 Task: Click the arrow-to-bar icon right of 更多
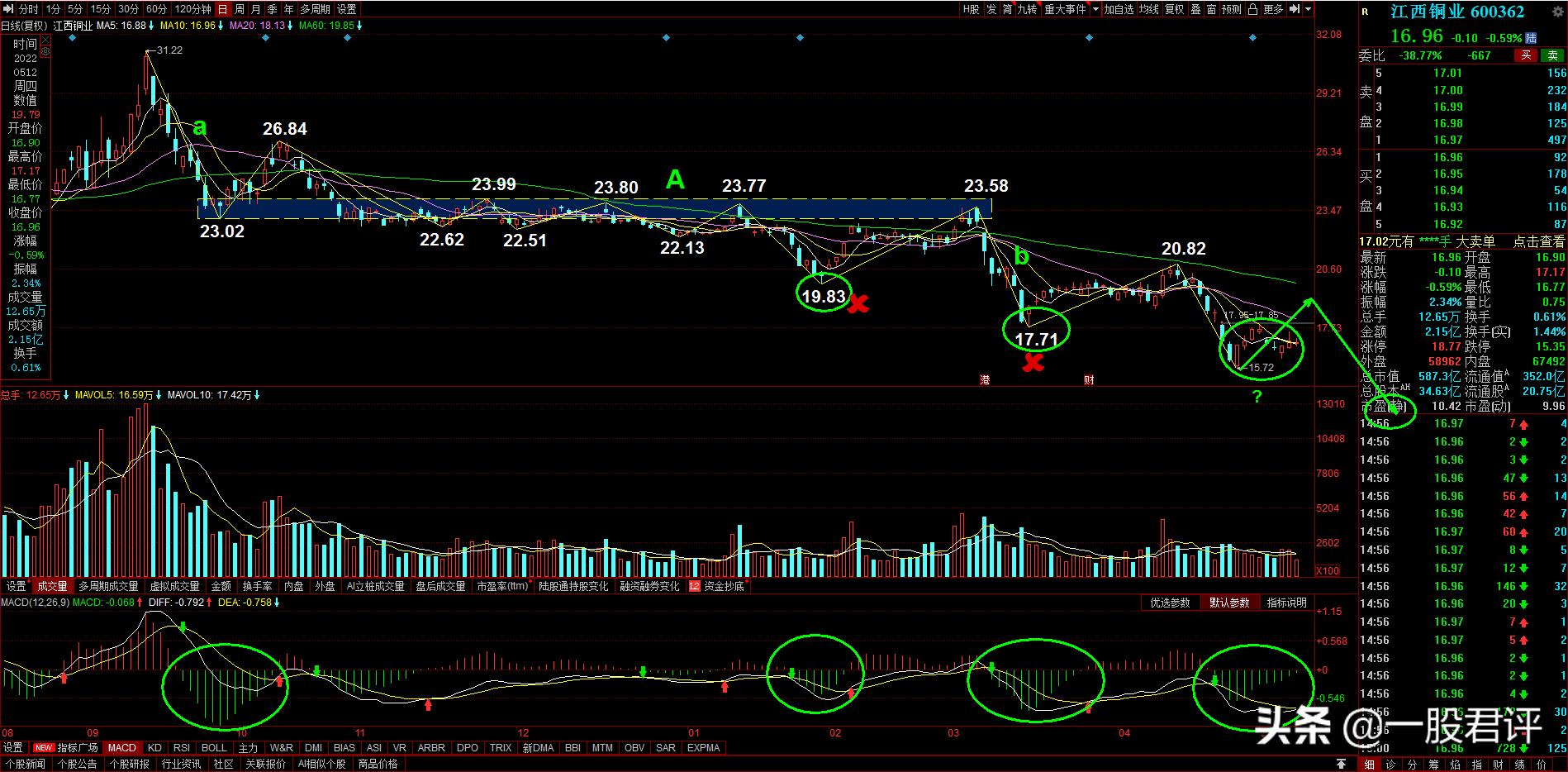point(1294,9)
